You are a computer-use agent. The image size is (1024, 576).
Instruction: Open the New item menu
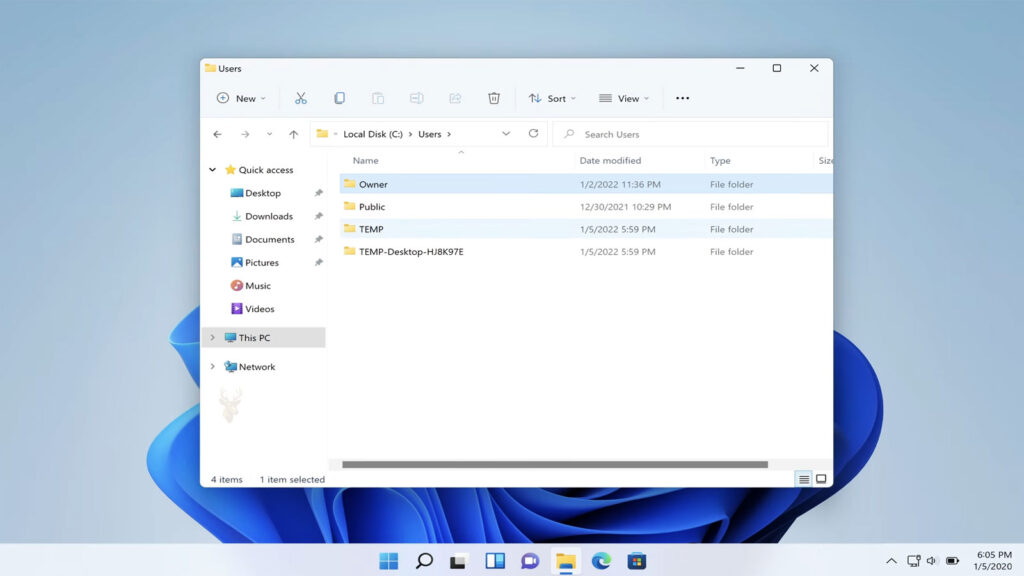[241, 98]
